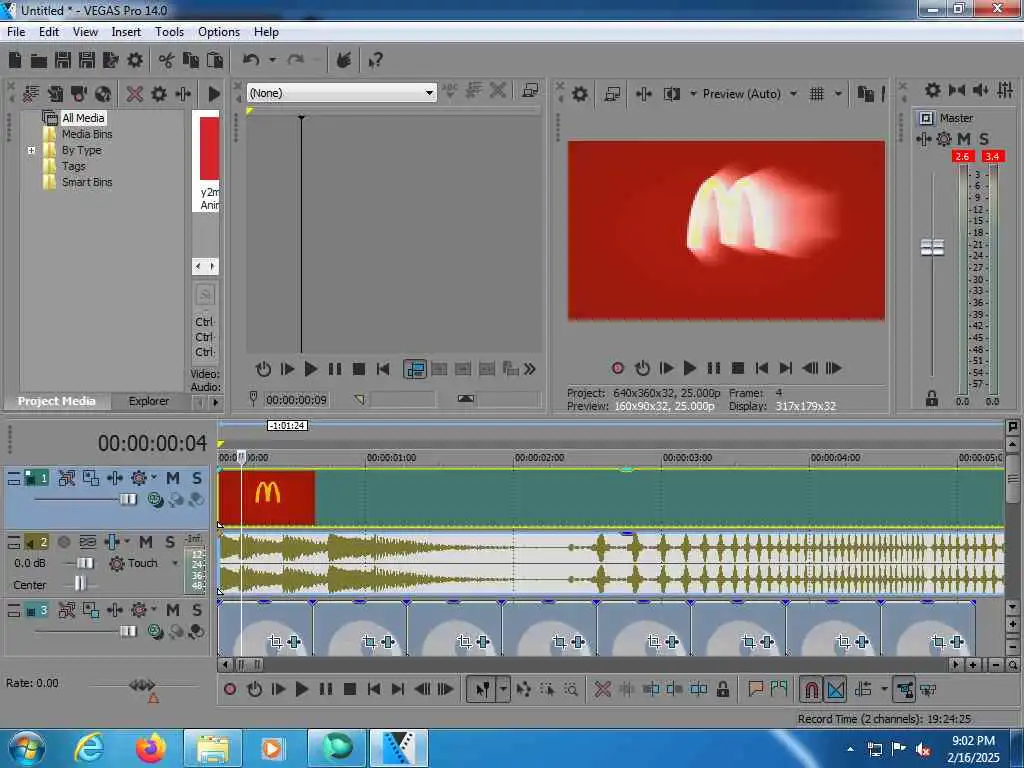Copy selection using the toolbar copy icon
The image size is (1024, 768).
pyautogui.click(x=191, y=60)
